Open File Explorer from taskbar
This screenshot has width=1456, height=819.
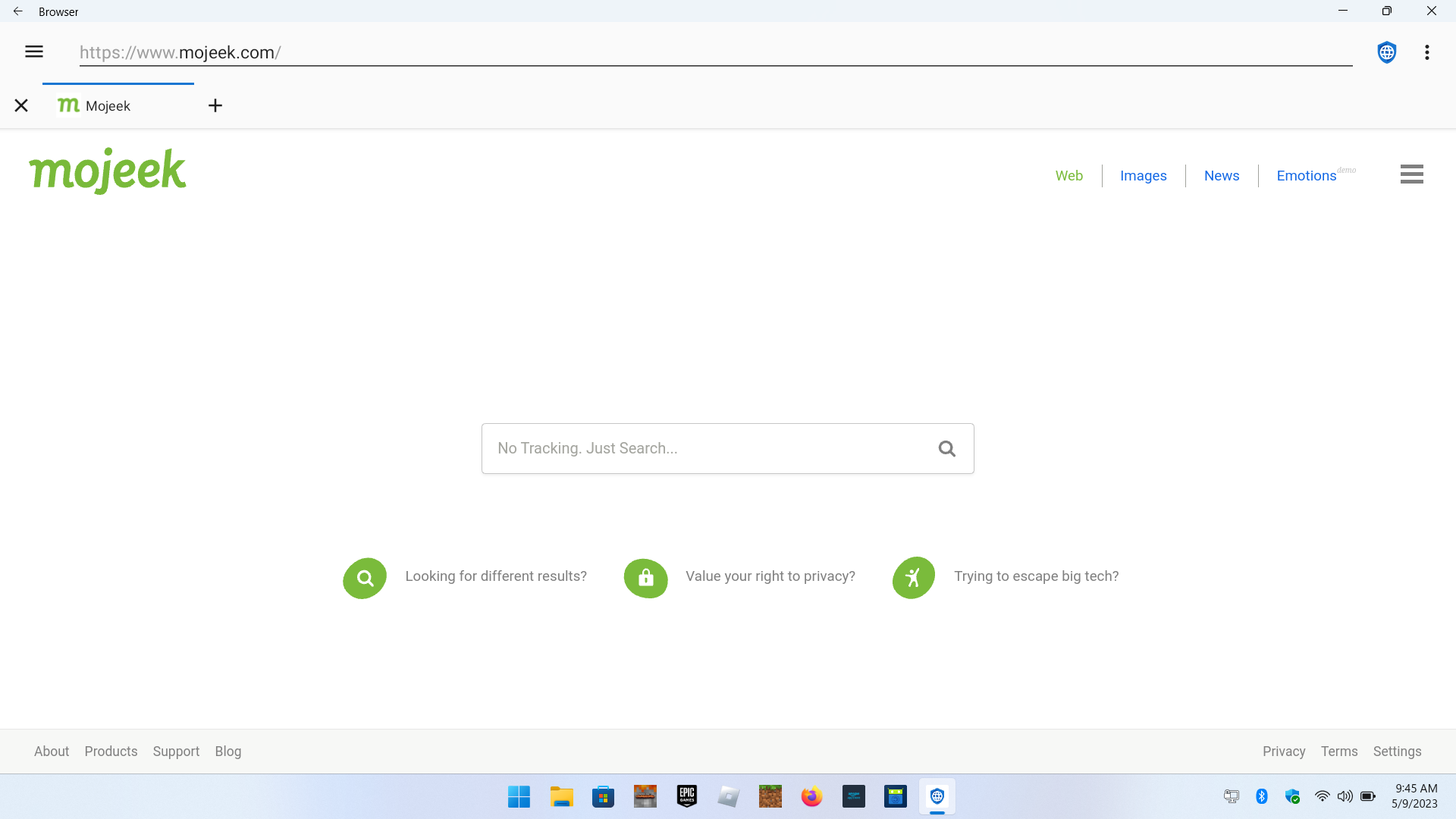coord(561,796)
